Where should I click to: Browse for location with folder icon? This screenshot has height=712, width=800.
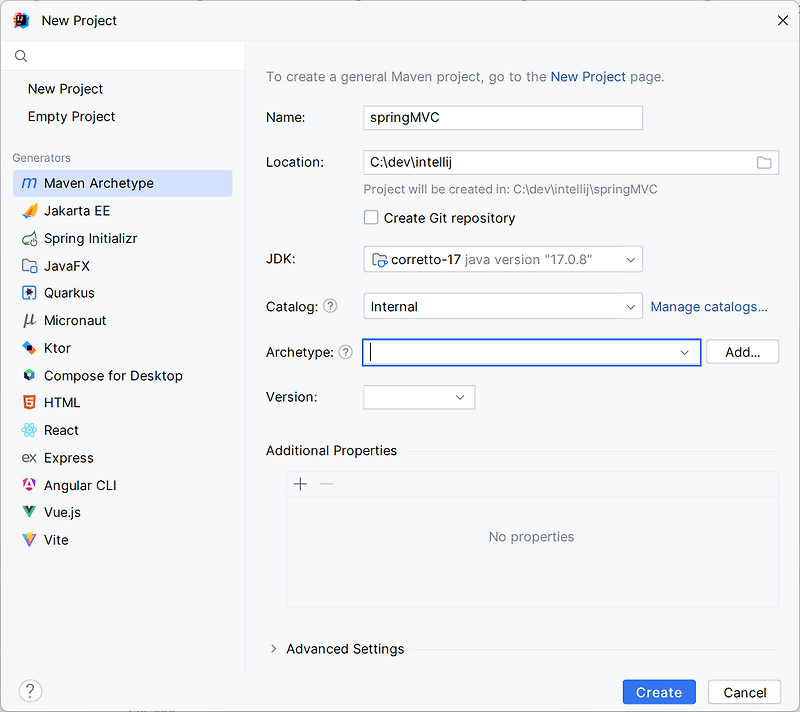click(764, 162)
